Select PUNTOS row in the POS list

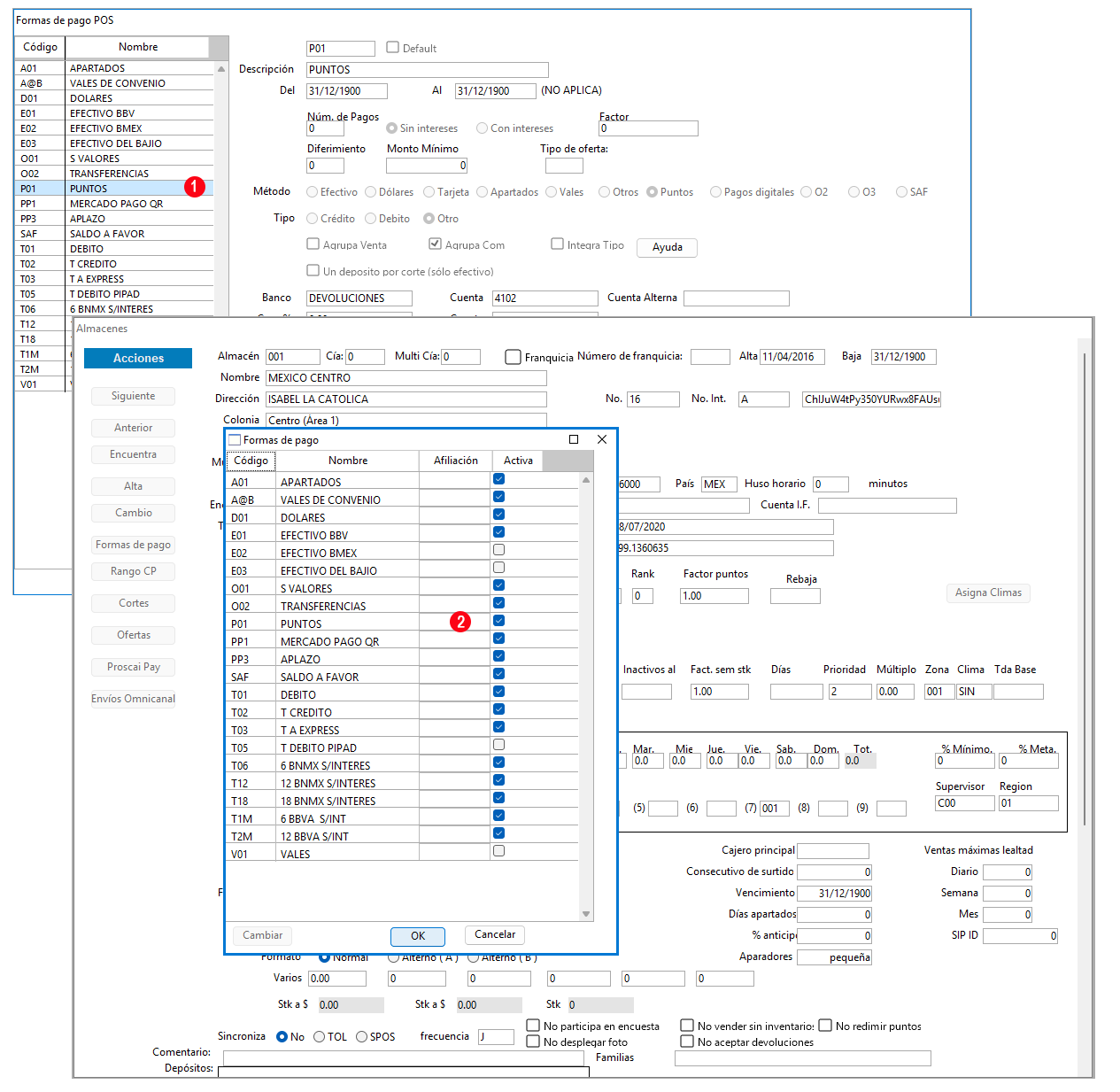[113, 189]
